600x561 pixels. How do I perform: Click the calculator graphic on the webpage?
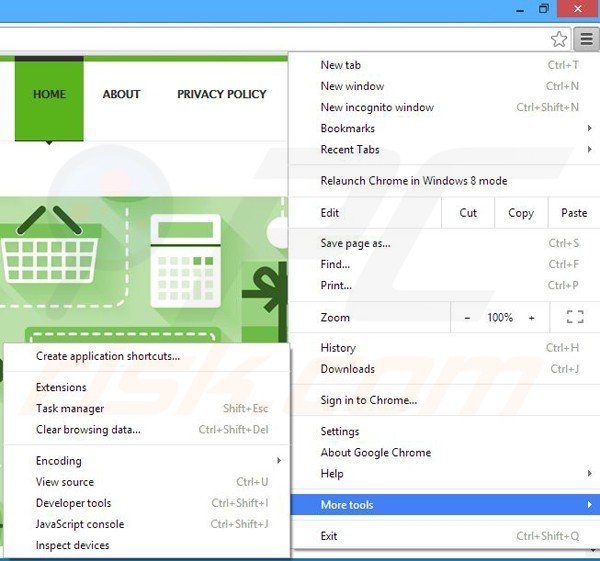(186, 261)
